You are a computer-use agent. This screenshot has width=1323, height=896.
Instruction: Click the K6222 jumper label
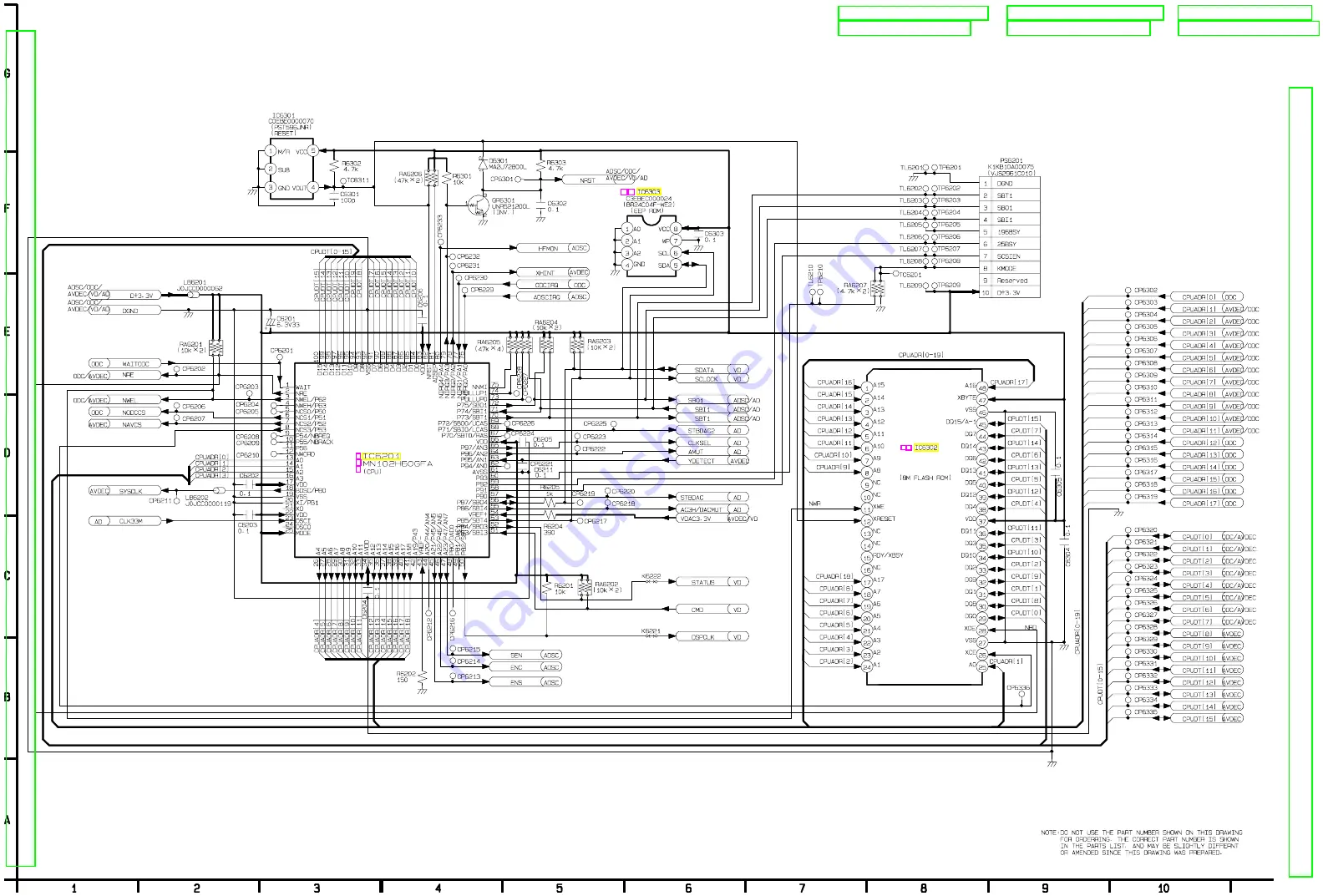point(651,576)
